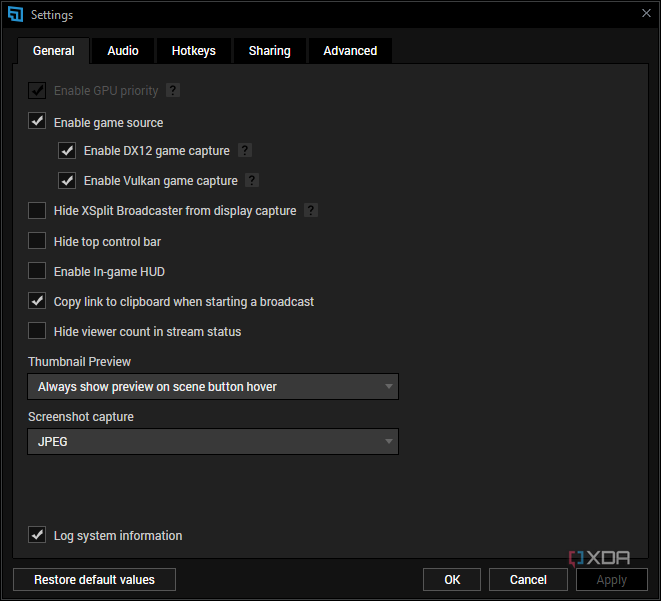Viewport: 661px width, 601px height.
Task: Uncheck Enable game source
Action: pyautogui.click(x=37, y=121)
